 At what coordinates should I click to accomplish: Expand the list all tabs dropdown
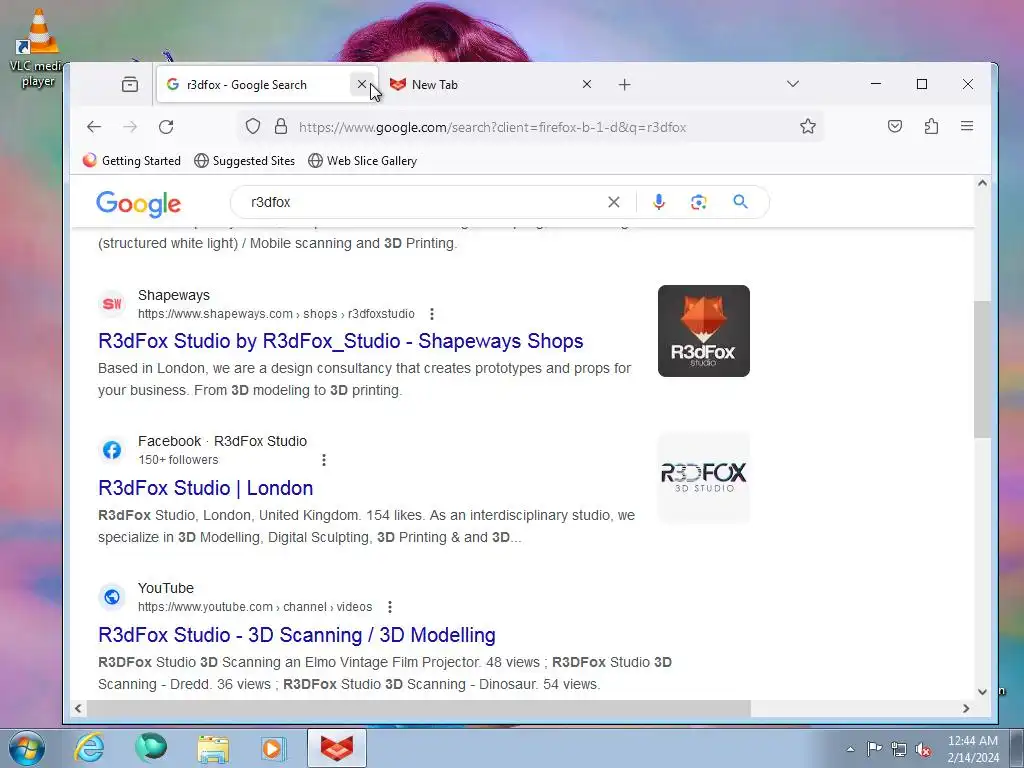tap(793, 84)
